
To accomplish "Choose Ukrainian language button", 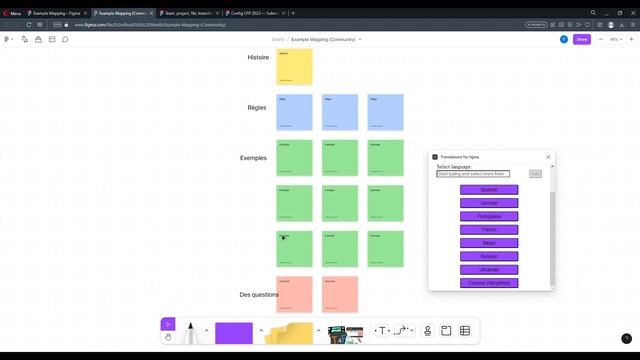I will 489,270.
